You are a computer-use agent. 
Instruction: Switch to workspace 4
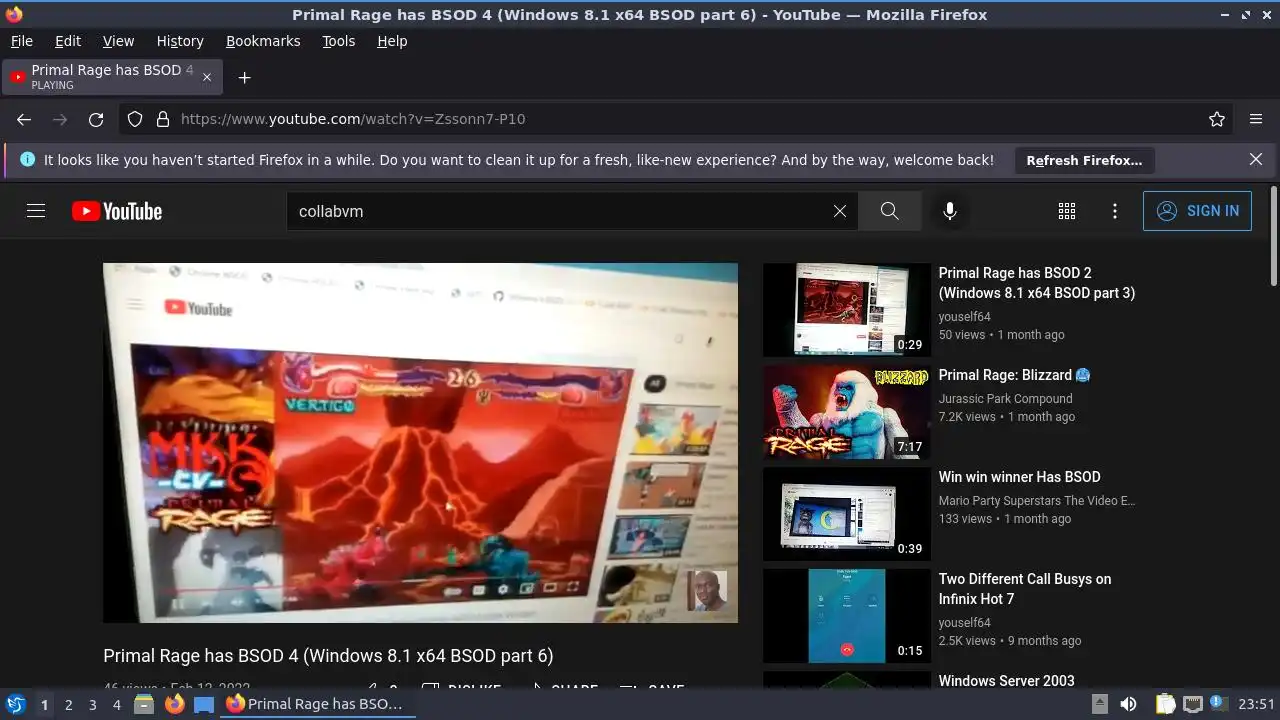click(117, 705)
